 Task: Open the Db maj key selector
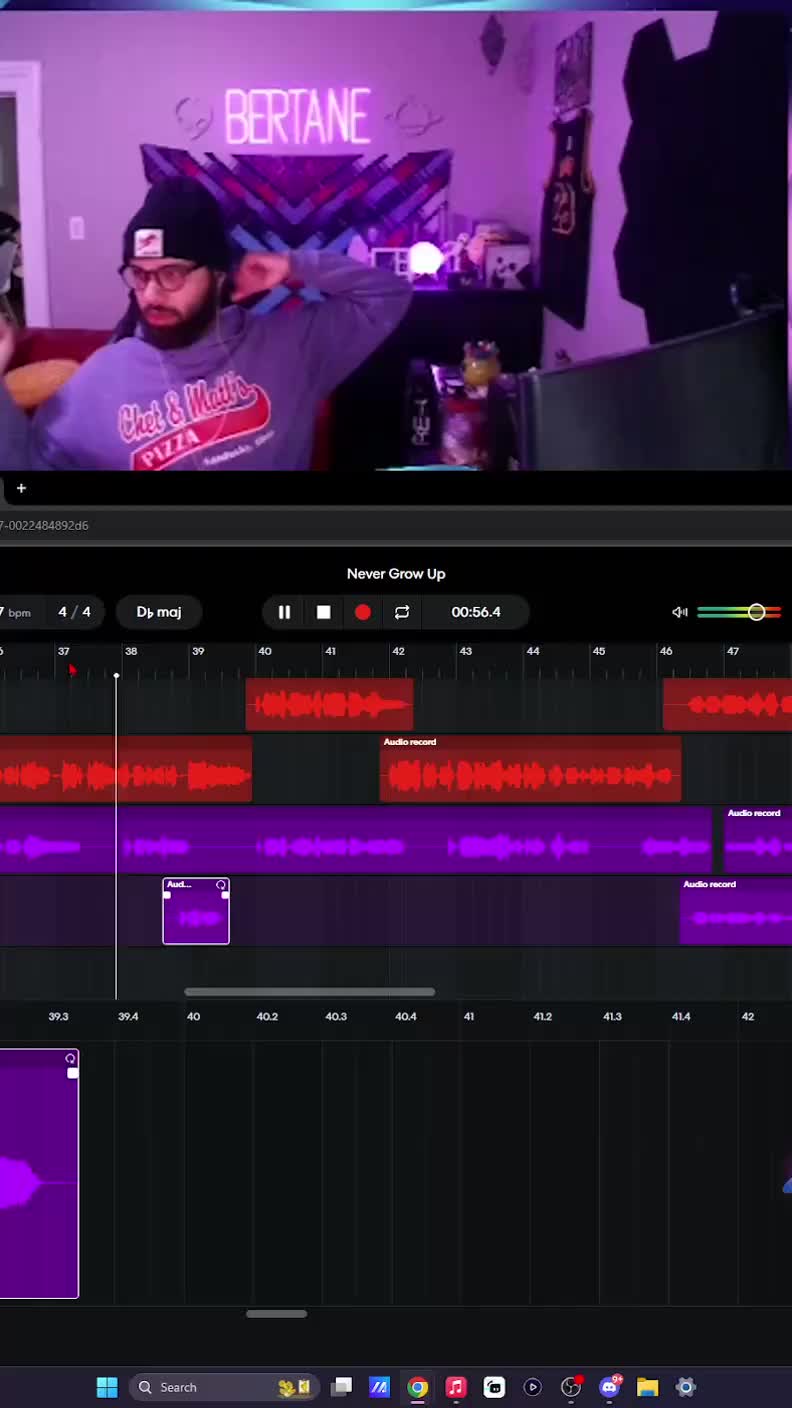[x=159, y=612]
